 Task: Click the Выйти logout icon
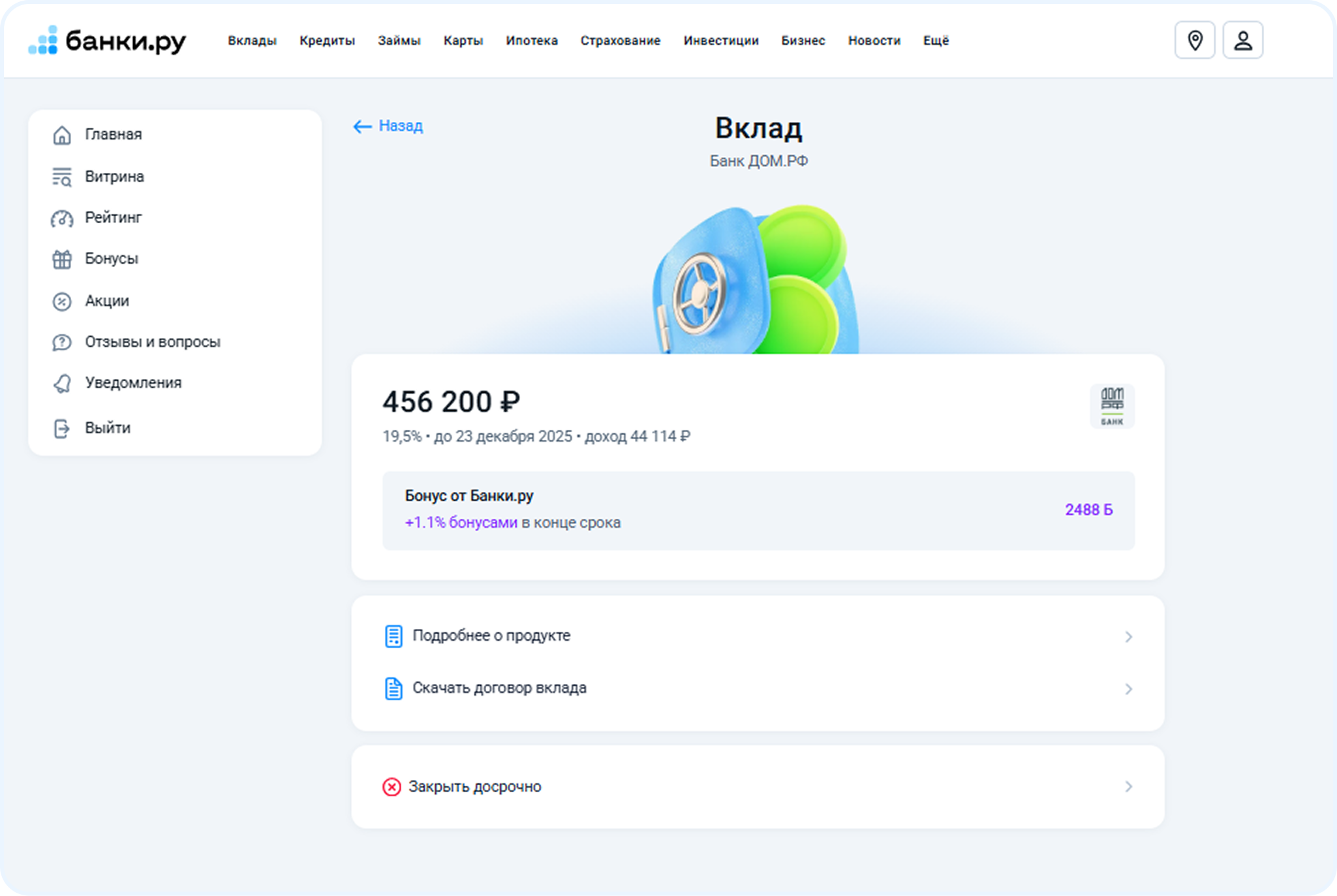(62, 429)
